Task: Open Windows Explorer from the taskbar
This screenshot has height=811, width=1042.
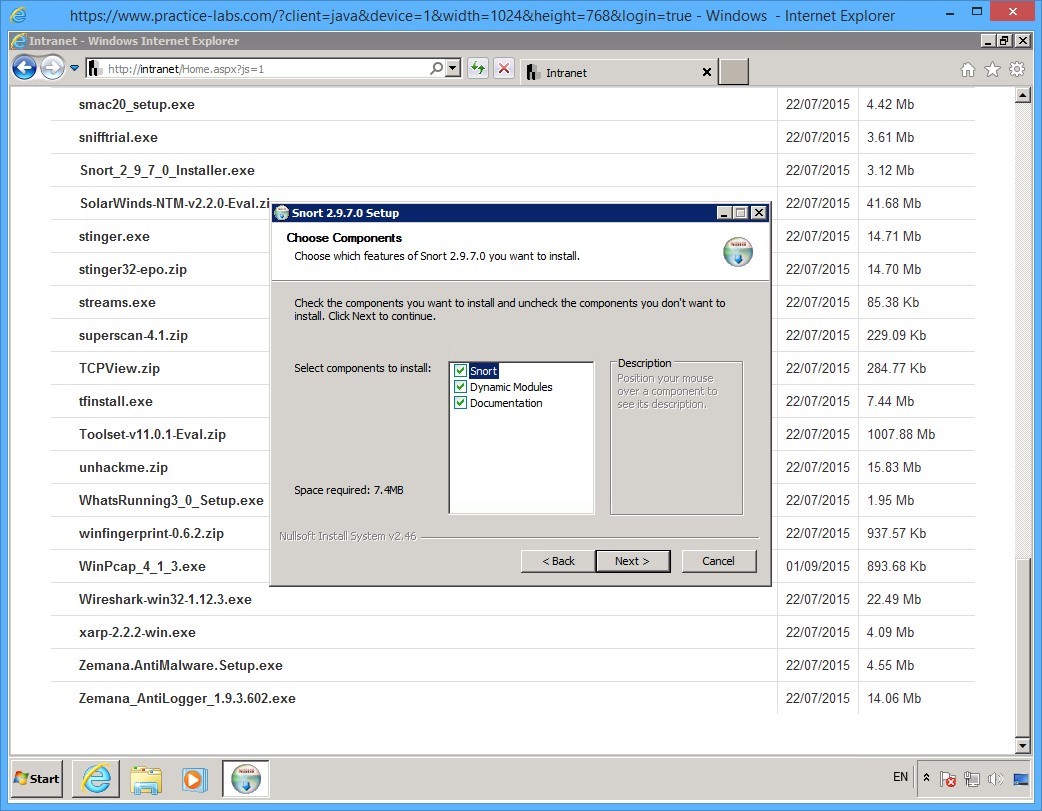Action: click(x=146, y=779)
